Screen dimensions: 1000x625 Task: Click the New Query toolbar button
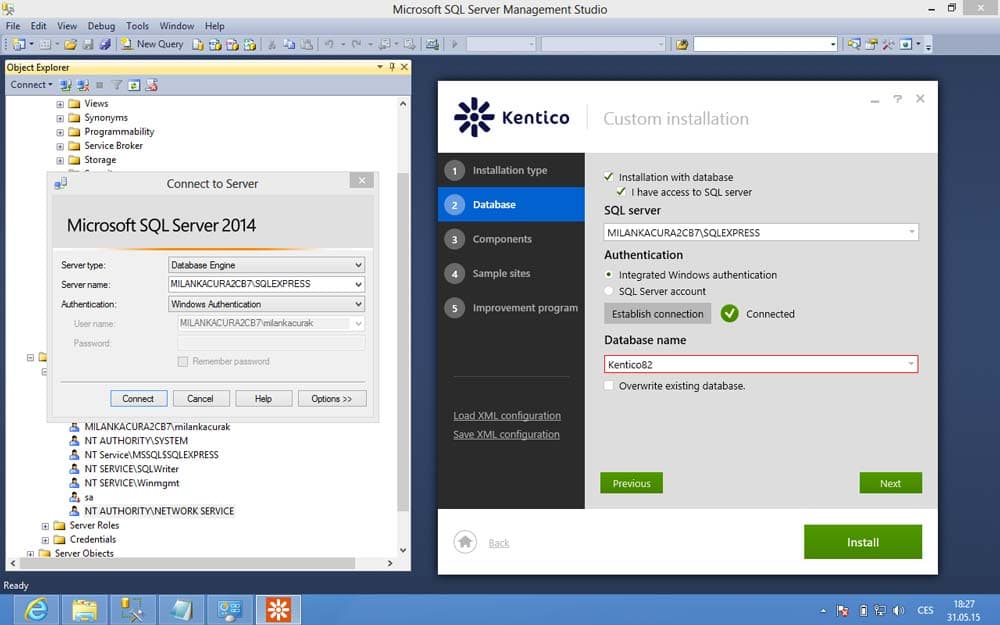[152, 44]
